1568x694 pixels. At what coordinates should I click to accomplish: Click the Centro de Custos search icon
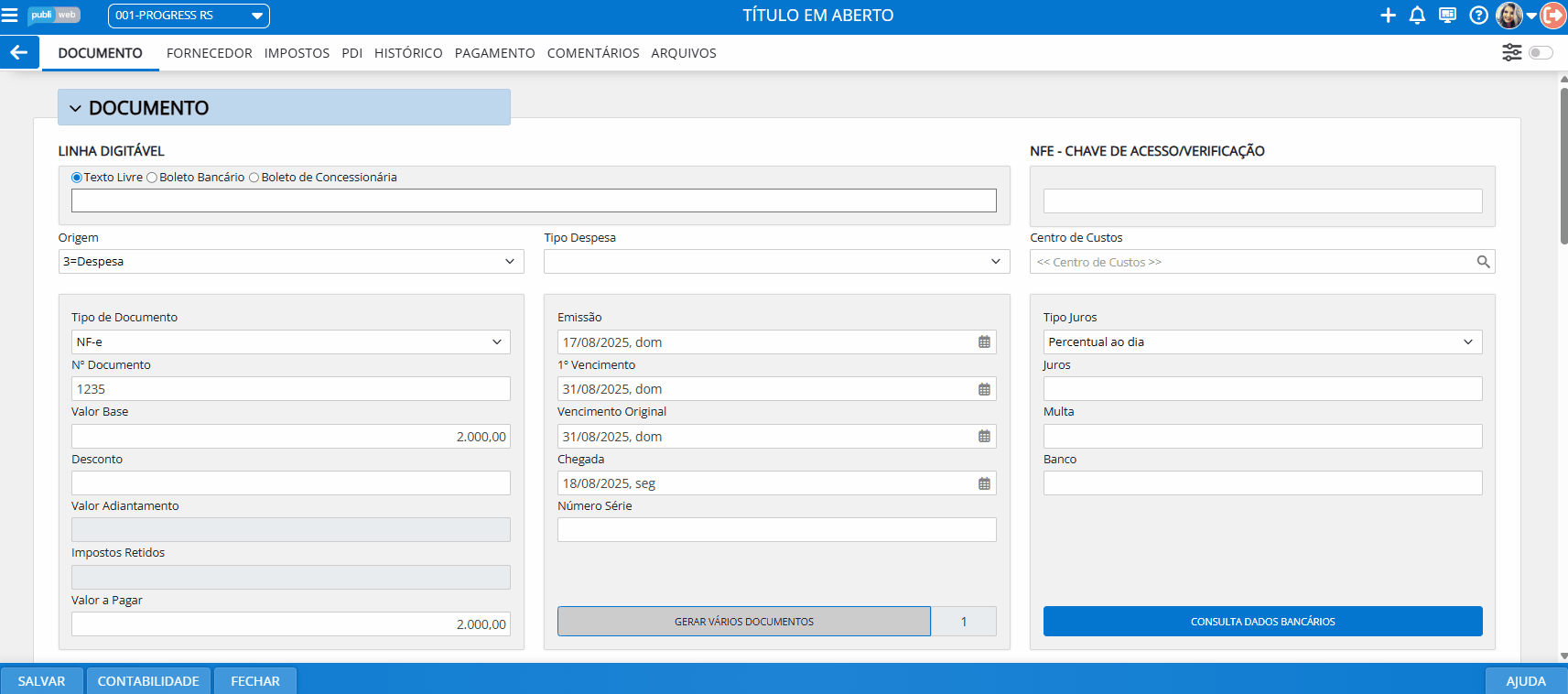point(1483,262)
